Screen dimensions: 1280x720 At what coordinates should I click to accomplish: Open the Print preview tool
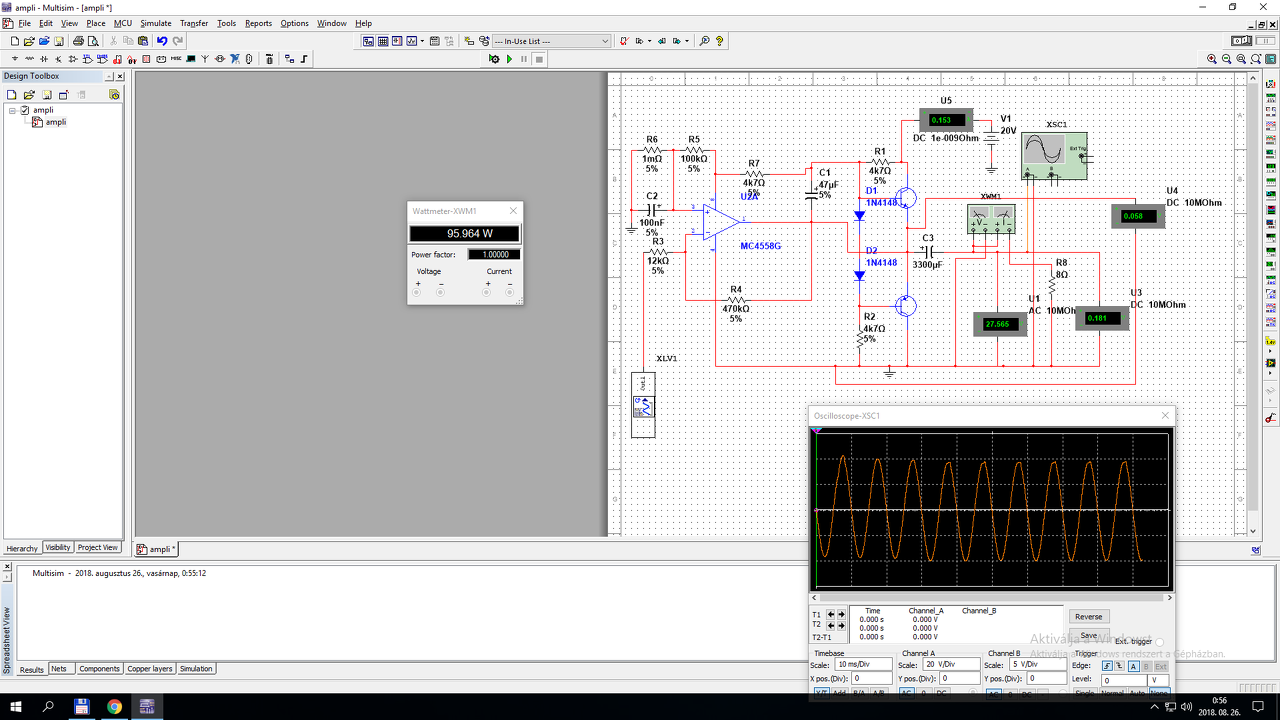pos(93,41)
